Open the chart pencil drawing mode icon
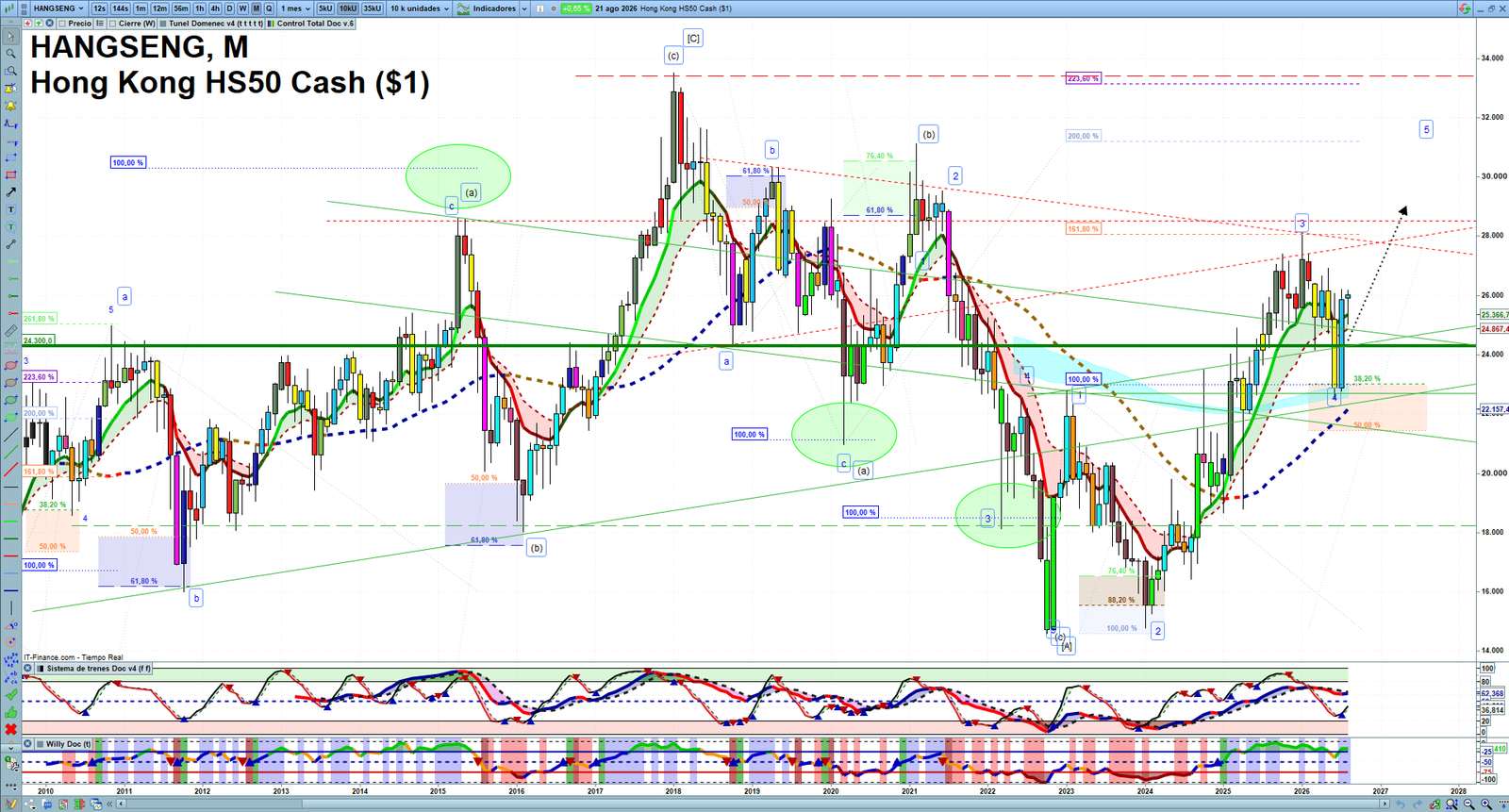This screenshot has width=1509, height=812. 10,804
